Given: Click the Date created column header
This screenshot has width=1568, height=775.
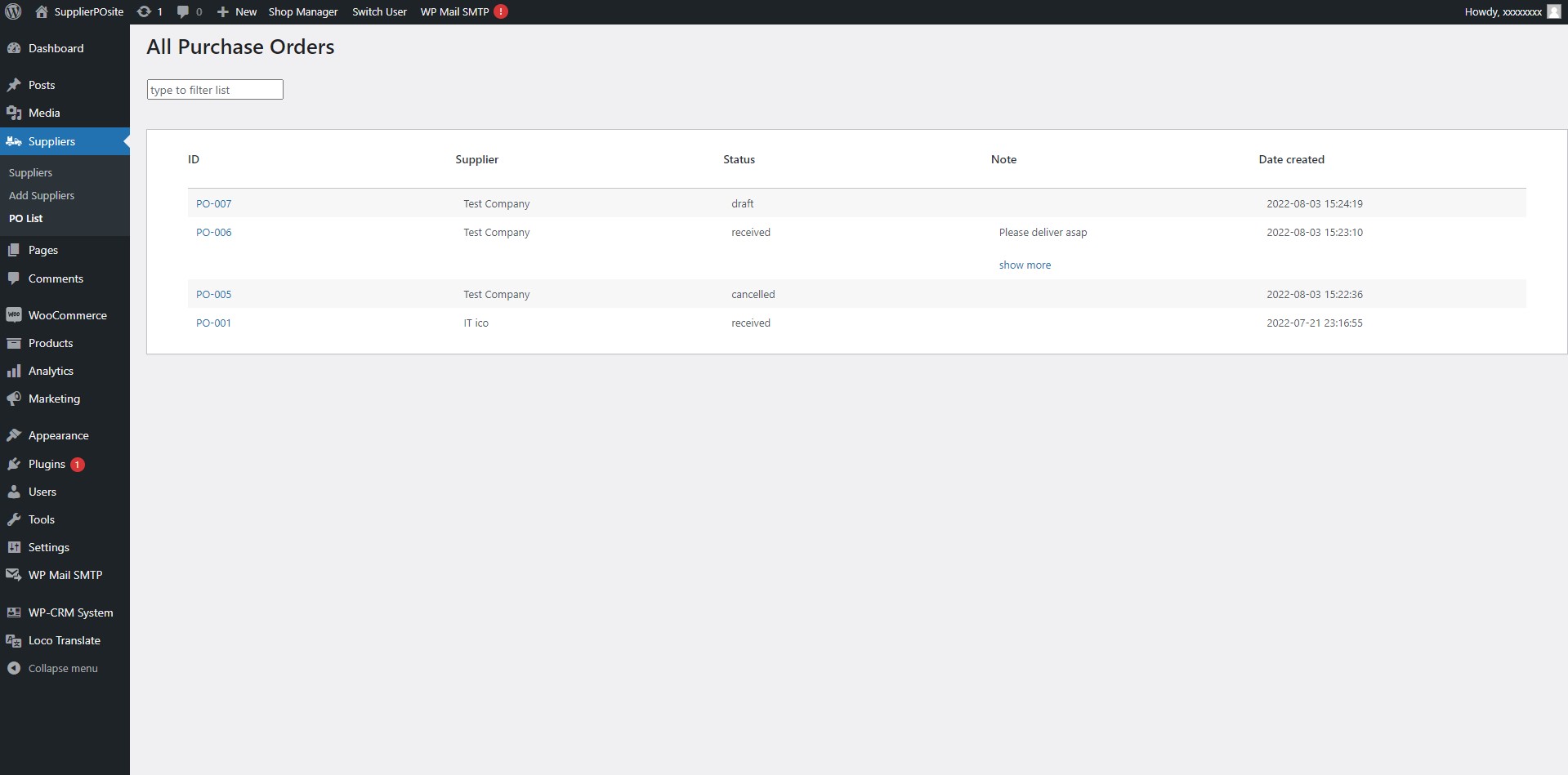Looking at the screenshot, I should click(1291, 159).
